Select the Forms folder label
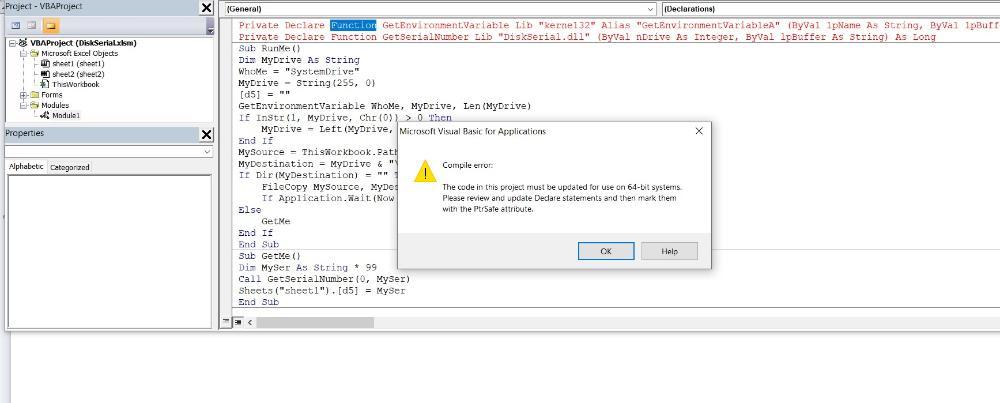Viewport: 1000px width, 403px height. click(x=52, y=95)
